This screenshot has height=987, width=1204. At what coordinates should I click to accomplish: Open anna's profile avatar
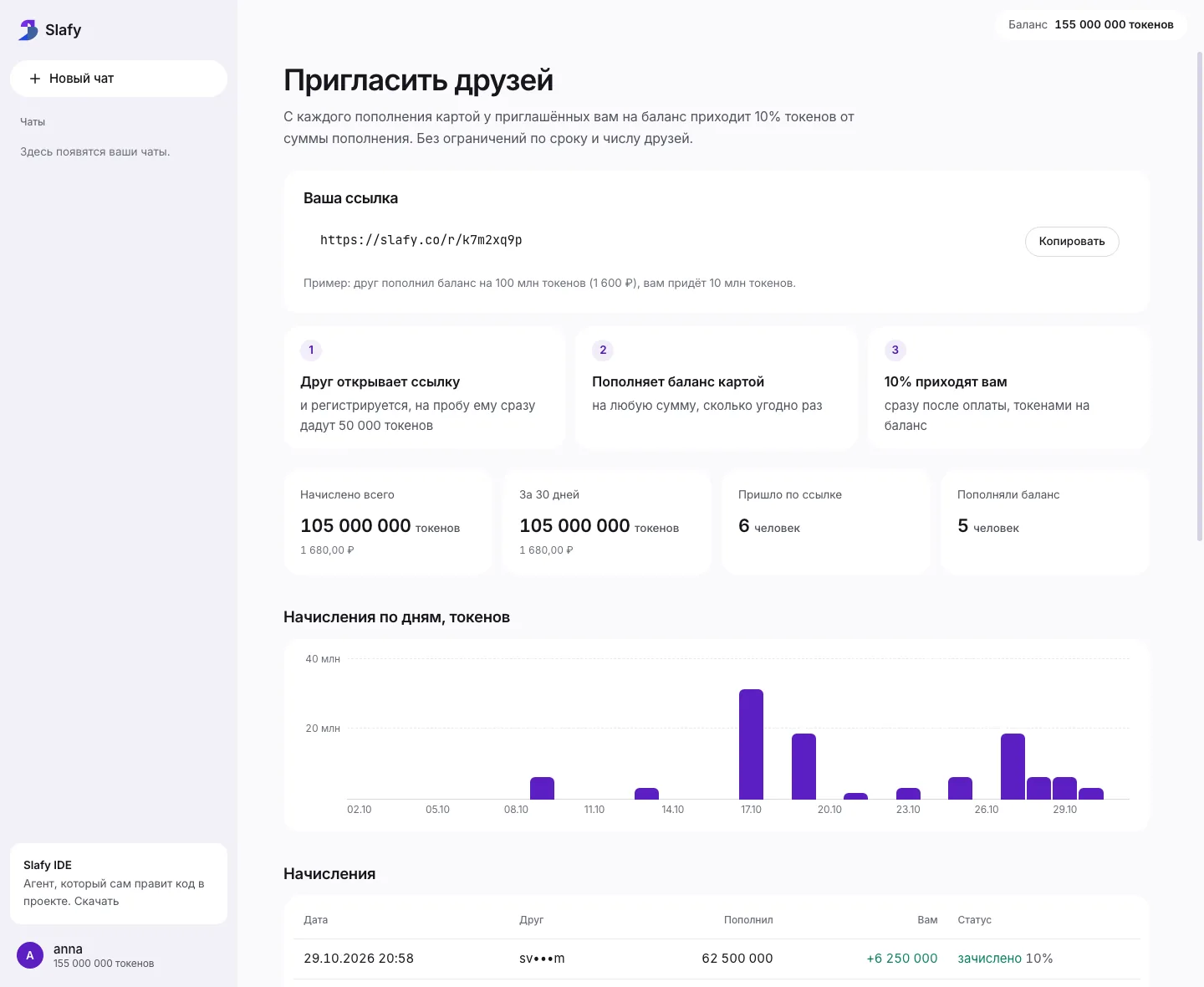pos(30,955)
